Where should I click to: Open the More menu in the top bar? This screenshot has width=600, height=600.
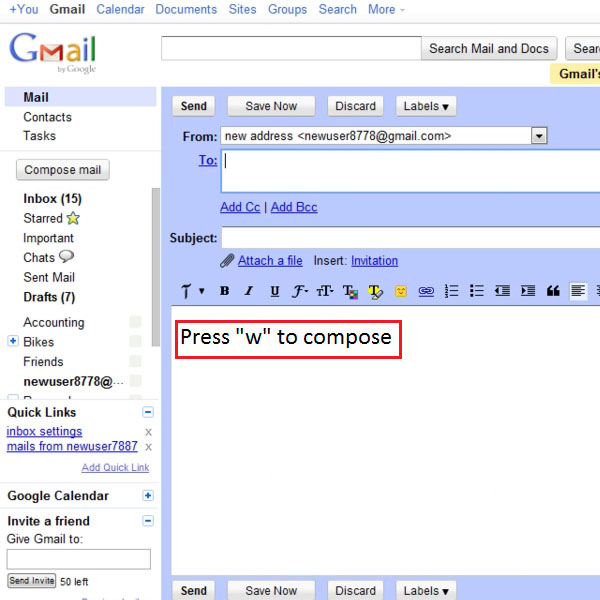pyautogui.click(x=386, y=9)
